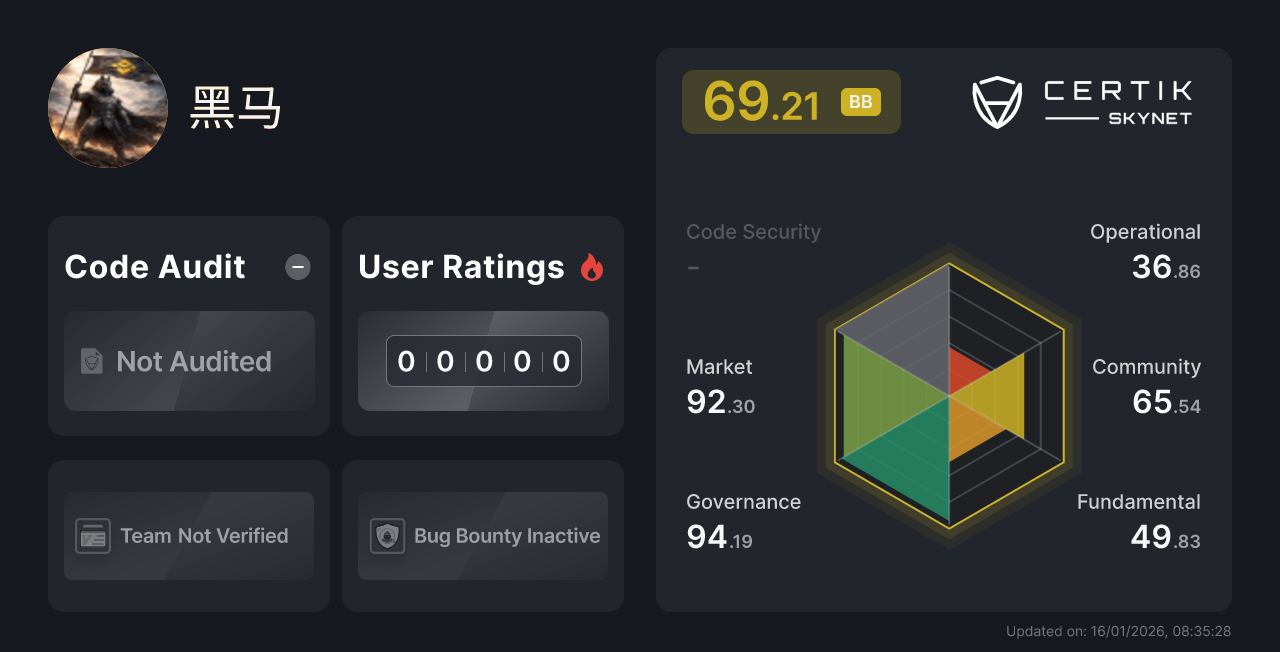Open the CertiK Skynet logo
Screen dimensions: 1280x652
coord(1083,101)
